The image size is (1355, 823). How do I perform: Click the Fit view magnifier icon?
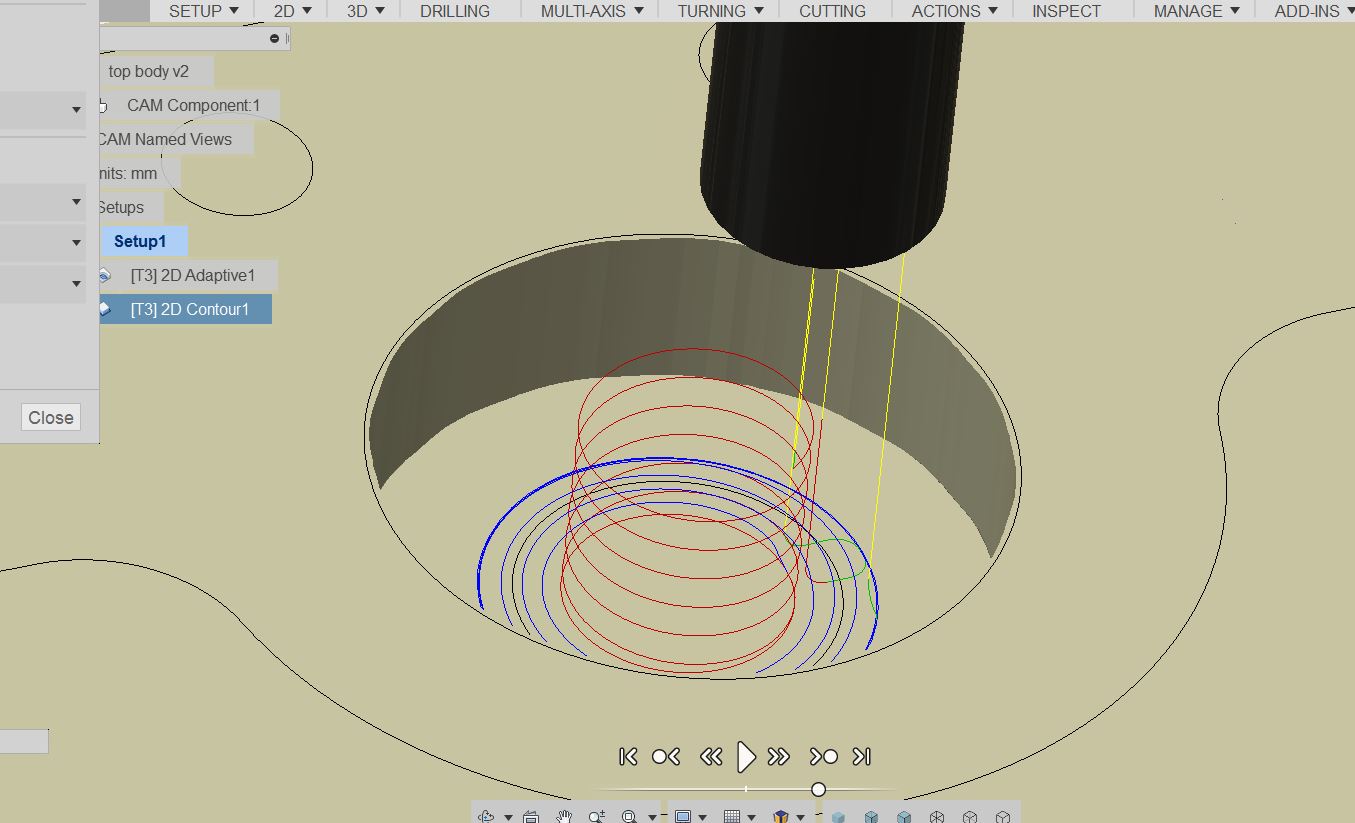pyautogui.click(x=628, y=814)
